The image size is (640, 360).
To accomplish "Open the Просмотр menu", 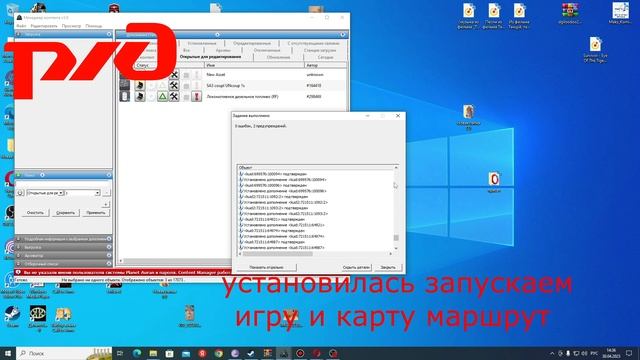I will [x=71, y=26].
